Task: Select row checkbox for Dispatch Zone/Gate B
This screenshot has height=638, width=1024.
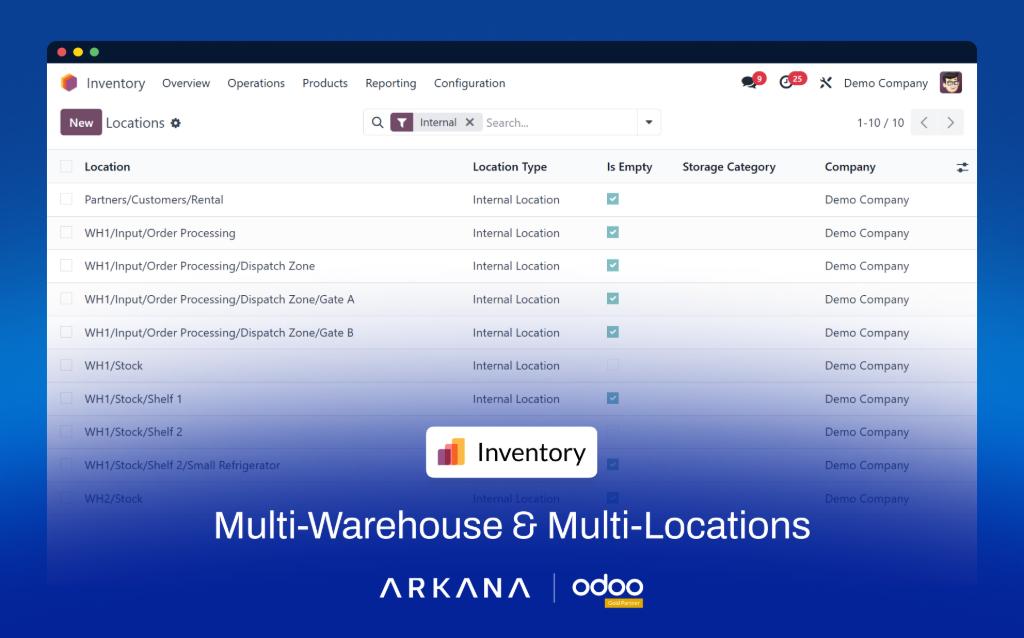Action: pos(66,332)
